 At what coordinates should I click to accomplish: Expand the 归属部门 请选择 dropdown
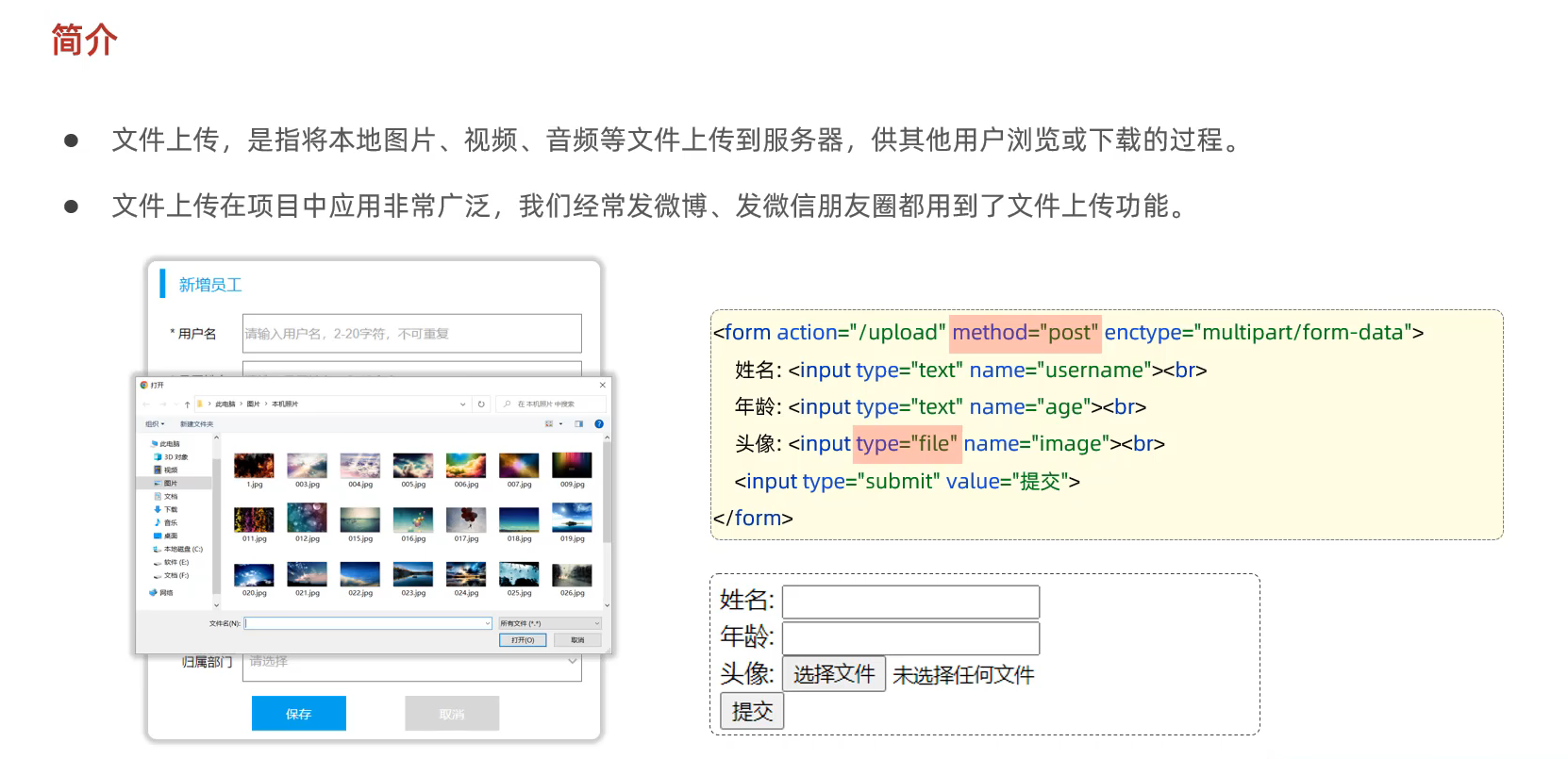pos(411,662)
